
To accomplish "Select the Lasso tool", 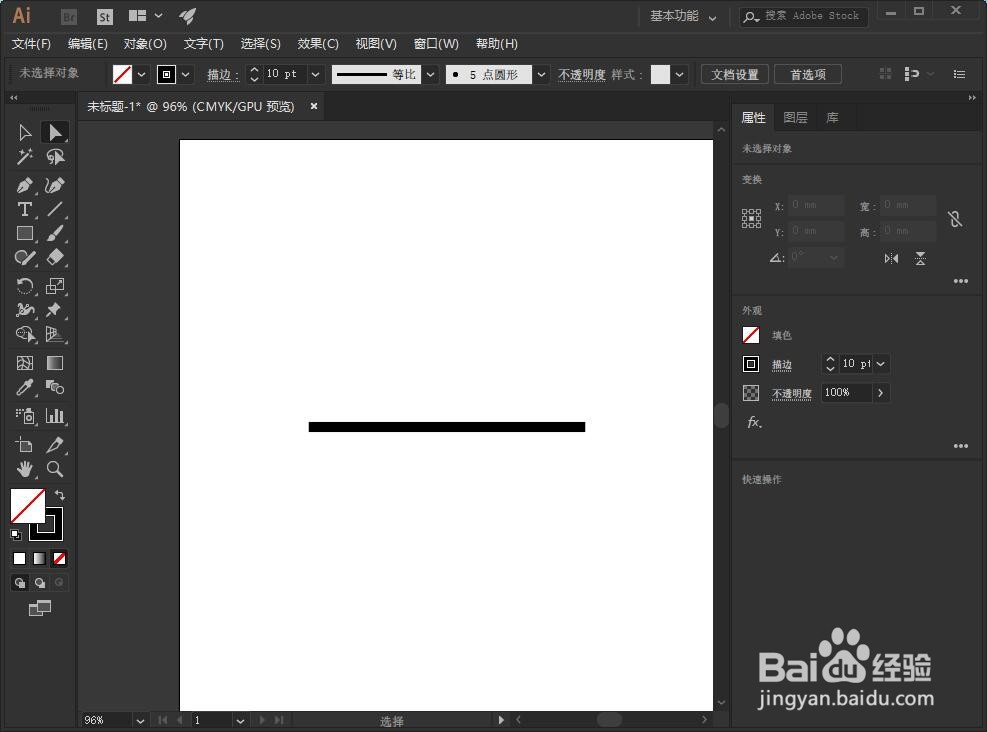I will 55,157.
